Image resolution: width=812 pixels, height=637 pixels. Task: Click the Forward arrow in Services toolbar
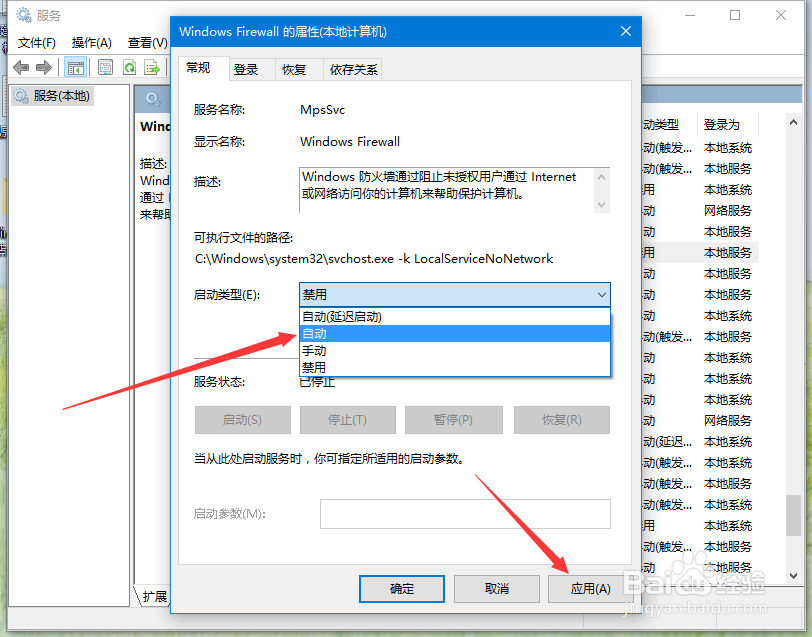[44, 67]
